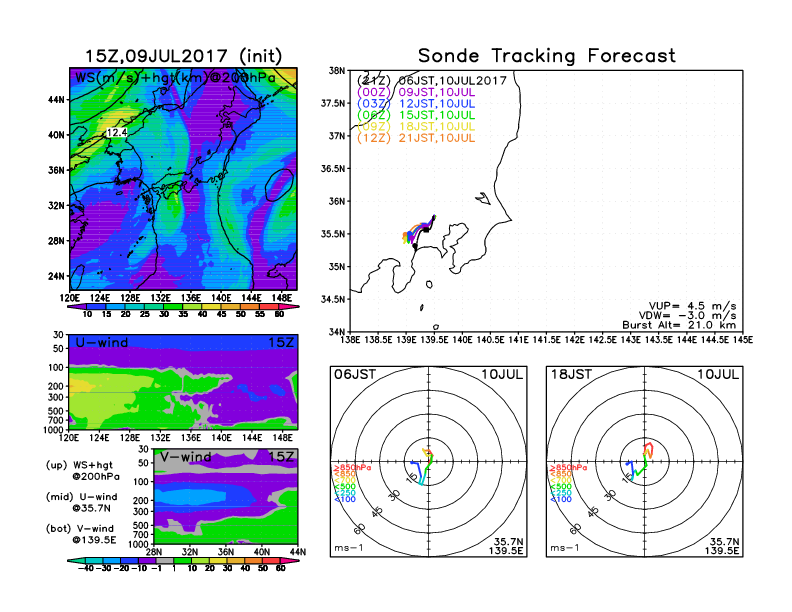This screenshot has width=792, height=612.
Task: Click blue "<100" legend in 18JST hodograph
Action: (561, 499)
